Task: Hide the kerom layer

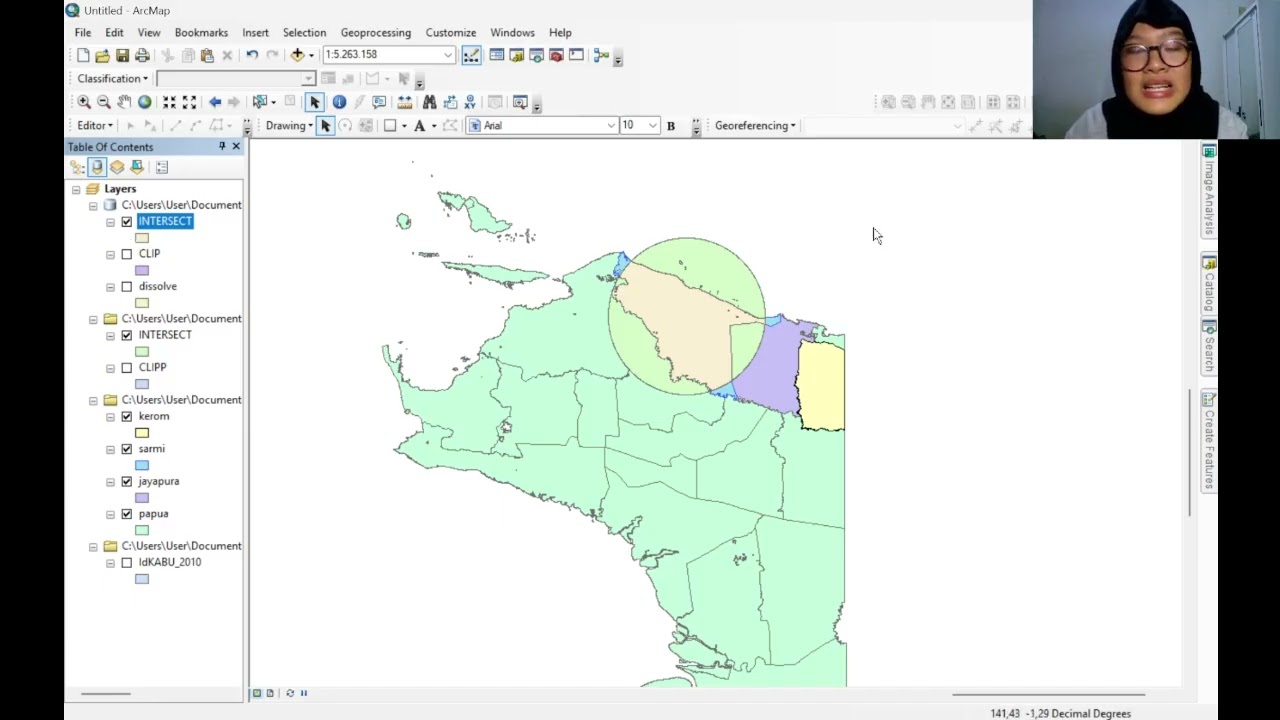Action: pos(127,417)
